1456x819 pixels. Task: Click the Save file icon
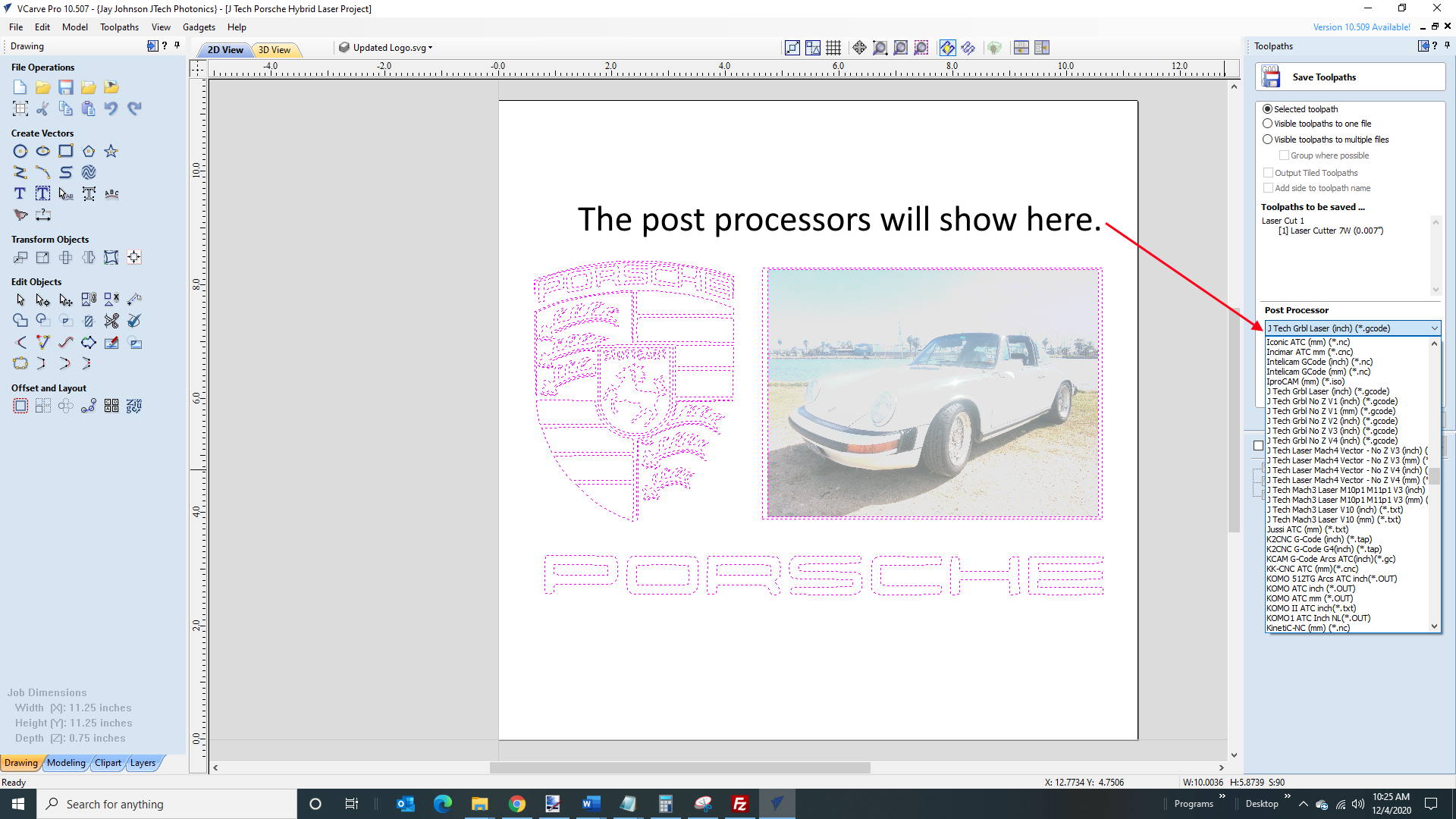(66, 87)
